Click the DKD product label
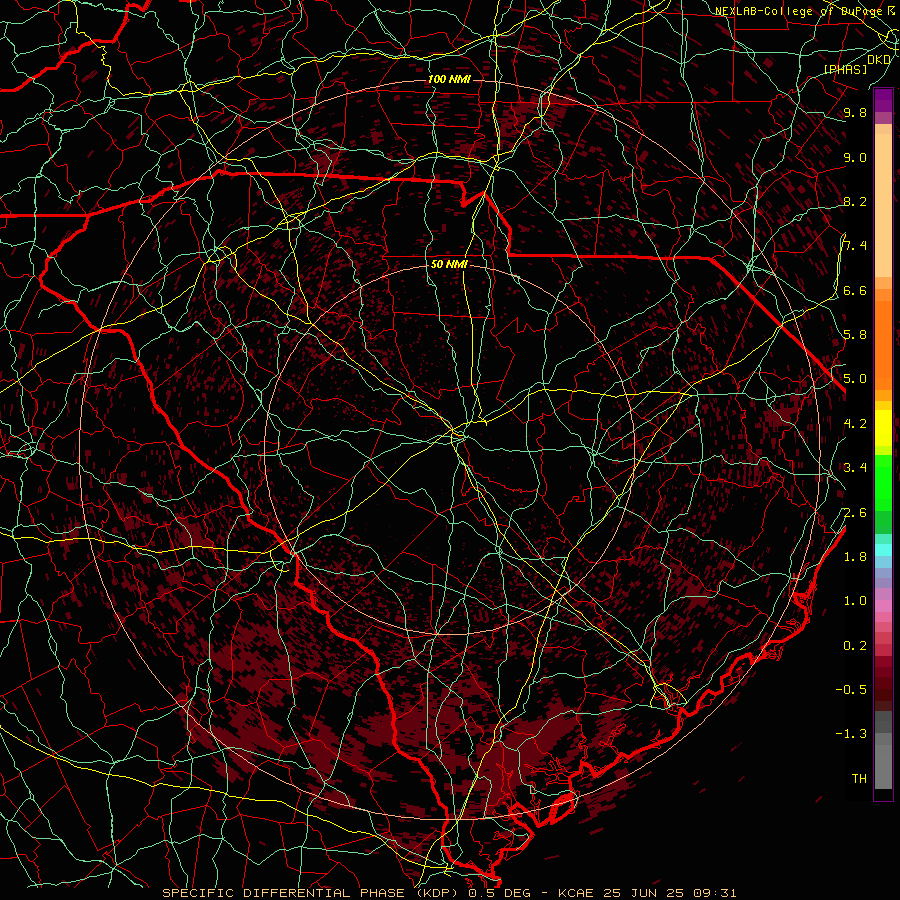Viewport: 900px width, 900px height. tap(879, 59)
